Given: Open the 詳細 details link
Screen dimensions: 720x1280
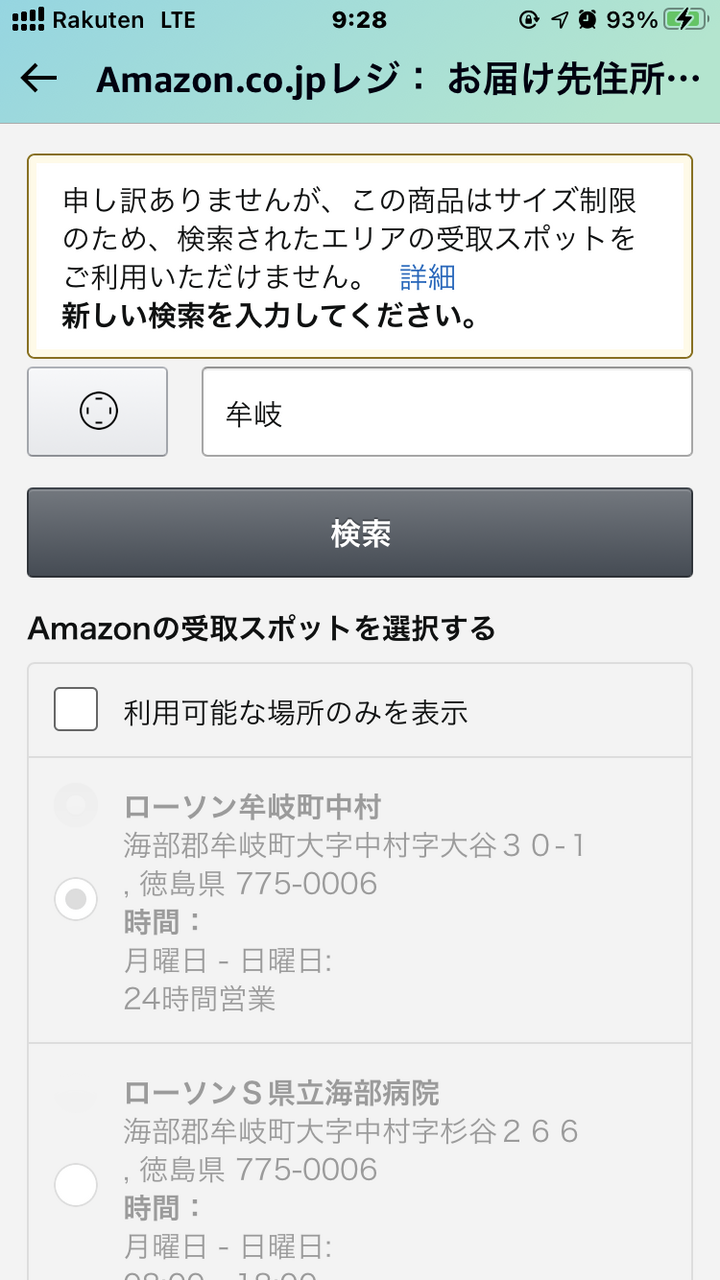Looking at the screenshot, I should pyautogui.click(x=428, y=277).
